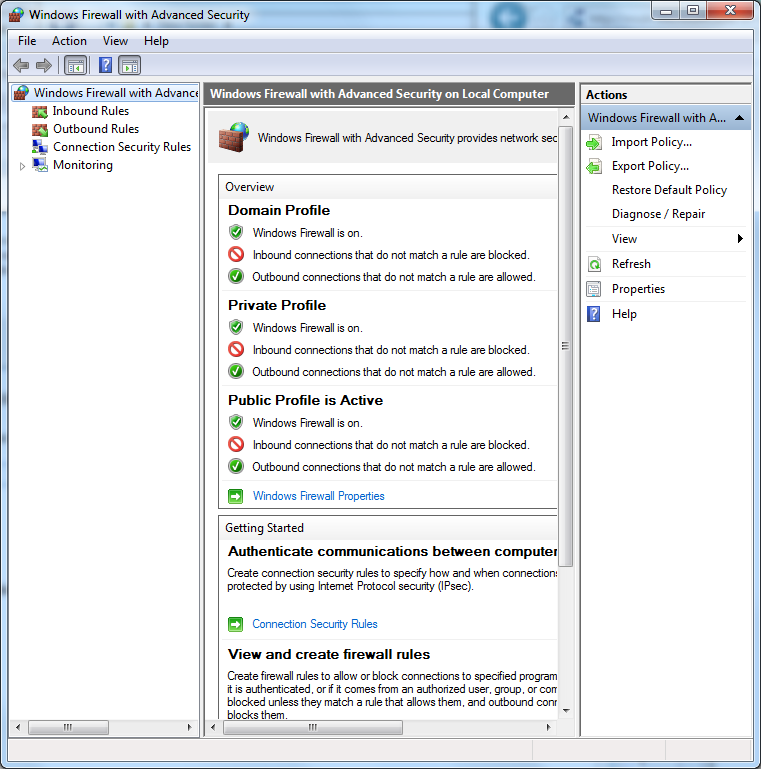Select Diagnose / Repair action

[x=658, y=214]
